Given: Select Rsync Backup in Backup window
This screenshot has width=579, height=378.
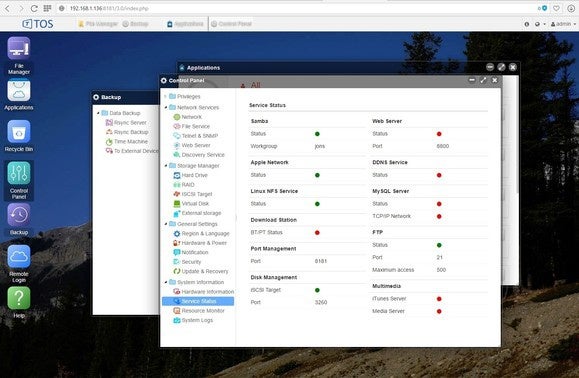Looking at the screenshot, I should pos(127,132).
